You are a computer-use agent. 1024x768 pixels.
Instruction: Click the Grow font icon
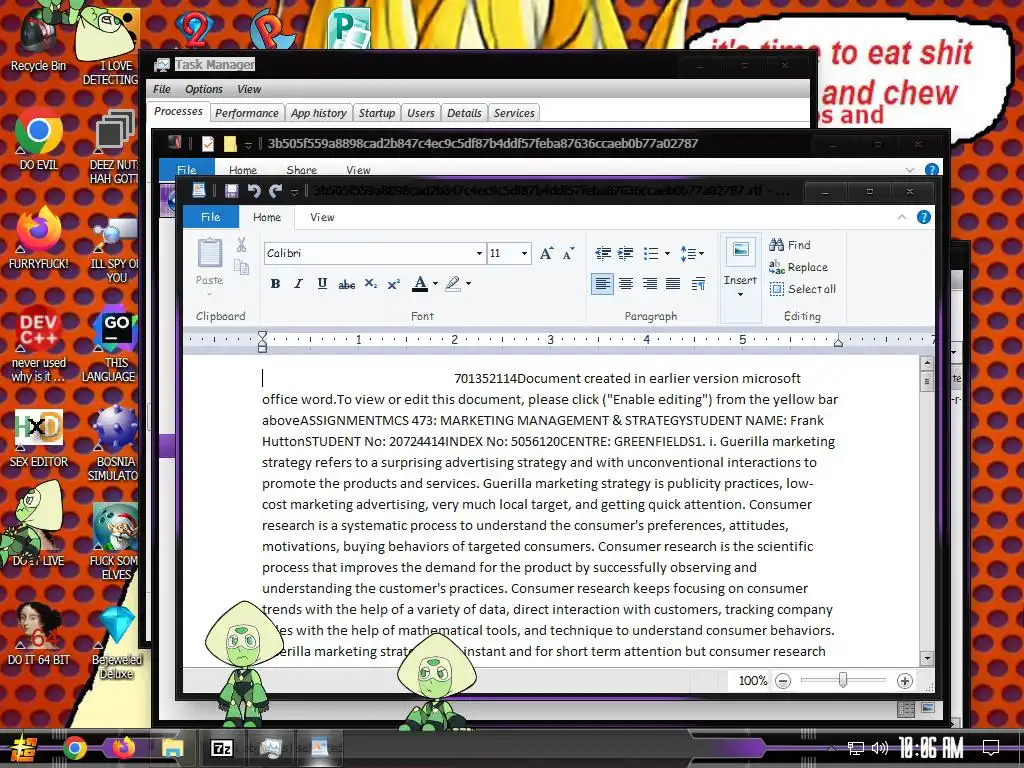click(547, 253)
